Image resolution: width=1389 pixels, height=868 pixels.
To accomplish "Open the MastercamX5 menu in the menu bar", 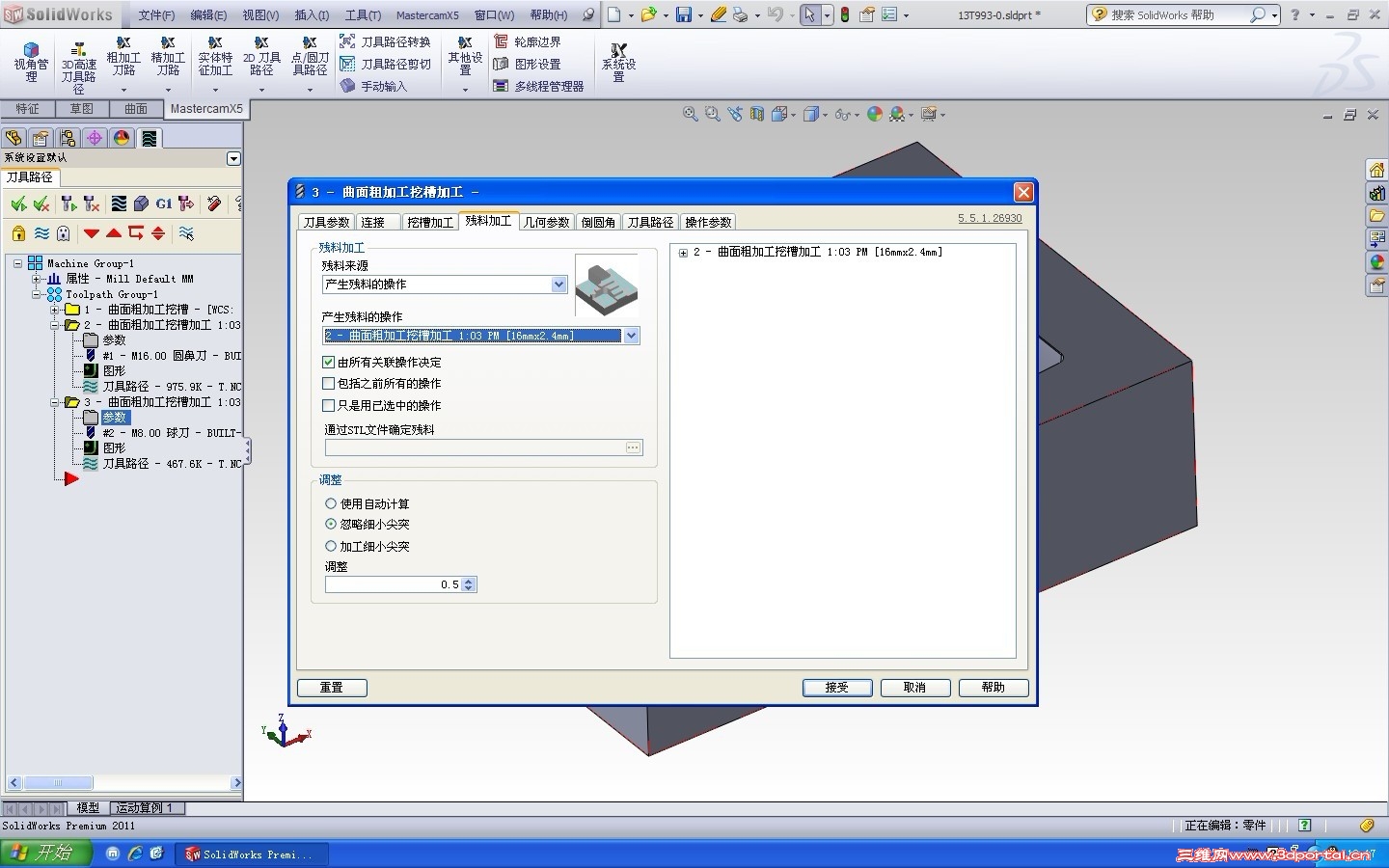I will click(427, 15).
